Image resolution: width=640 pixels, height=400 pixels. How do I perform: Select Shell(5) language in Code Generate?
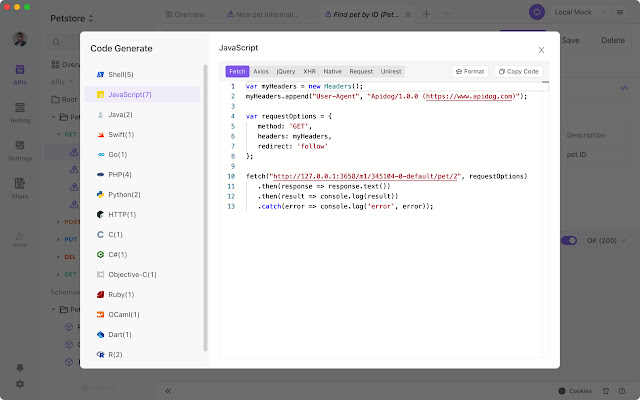pos(142,74)
